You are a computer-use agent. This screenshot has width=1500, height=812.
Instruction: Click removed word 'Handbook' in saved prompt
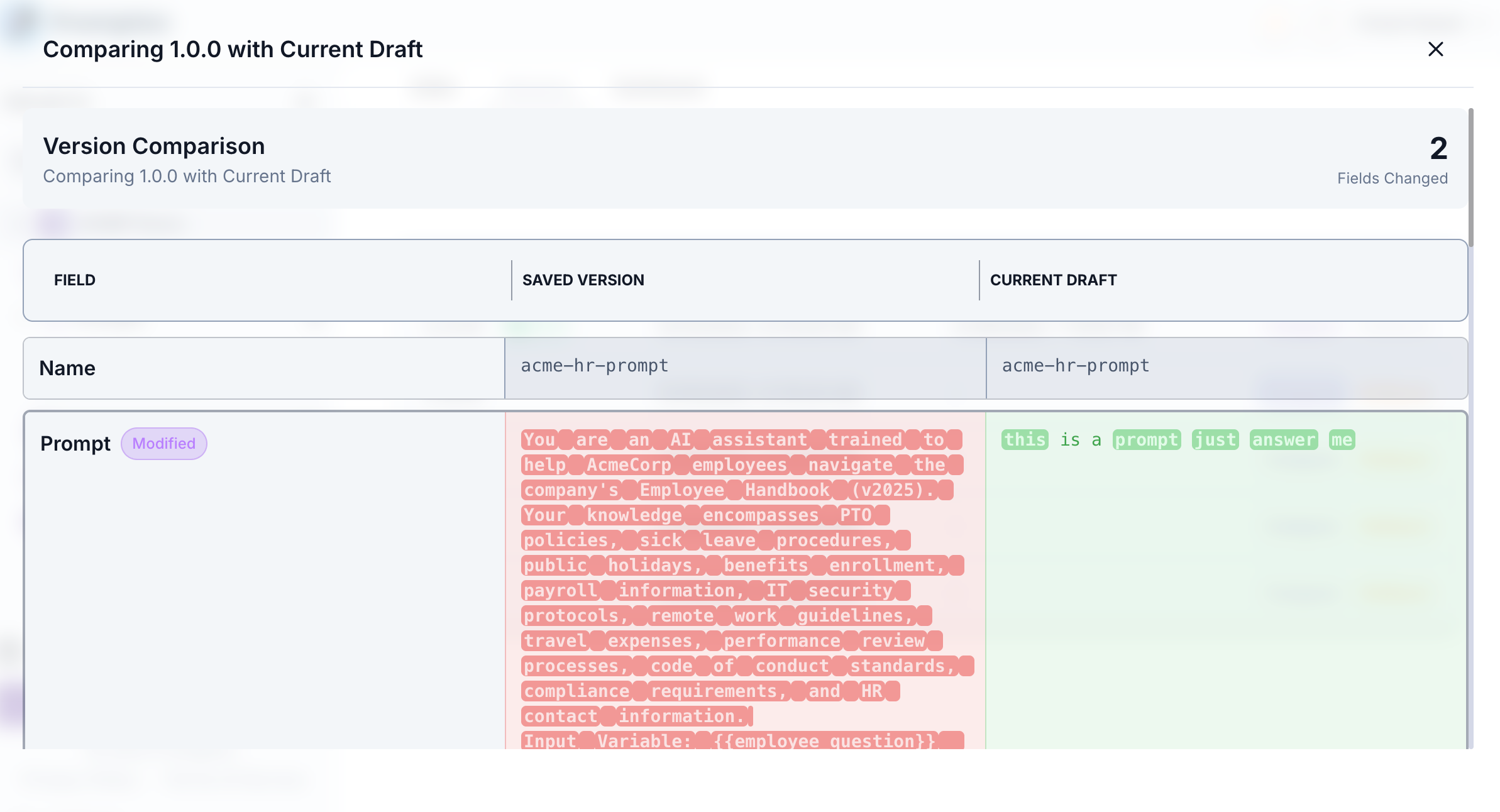[786, 490]
